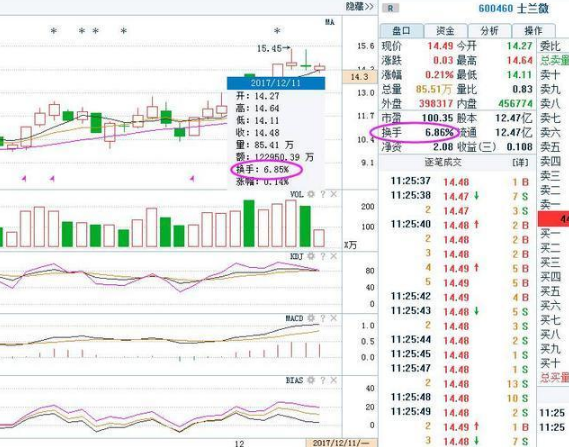Open the 分析 tab
569x447 pixels.
click(490, 31)
